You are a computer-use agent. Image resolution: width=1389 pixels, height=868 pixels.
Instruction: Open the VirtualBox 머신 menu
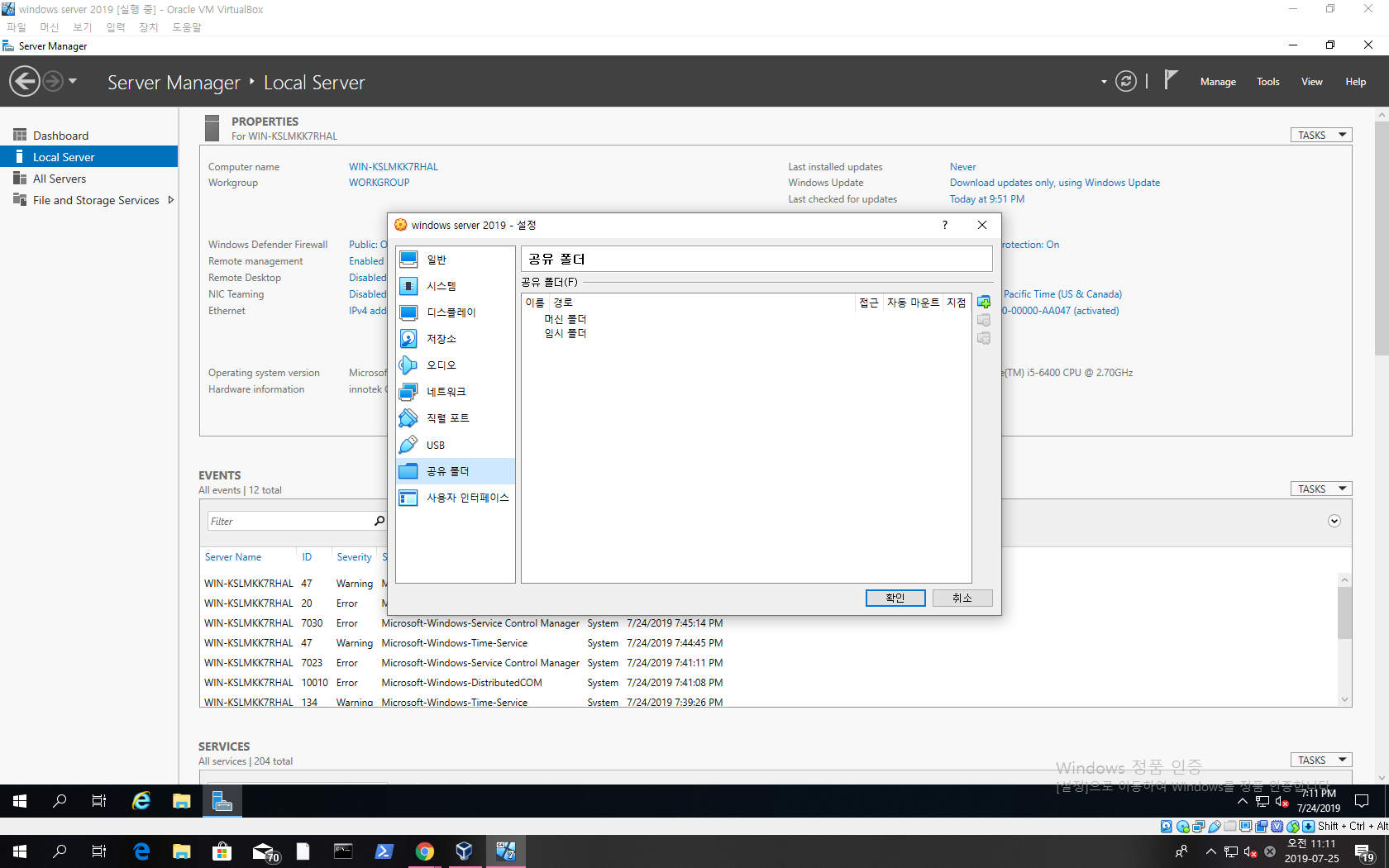[50, 27]
